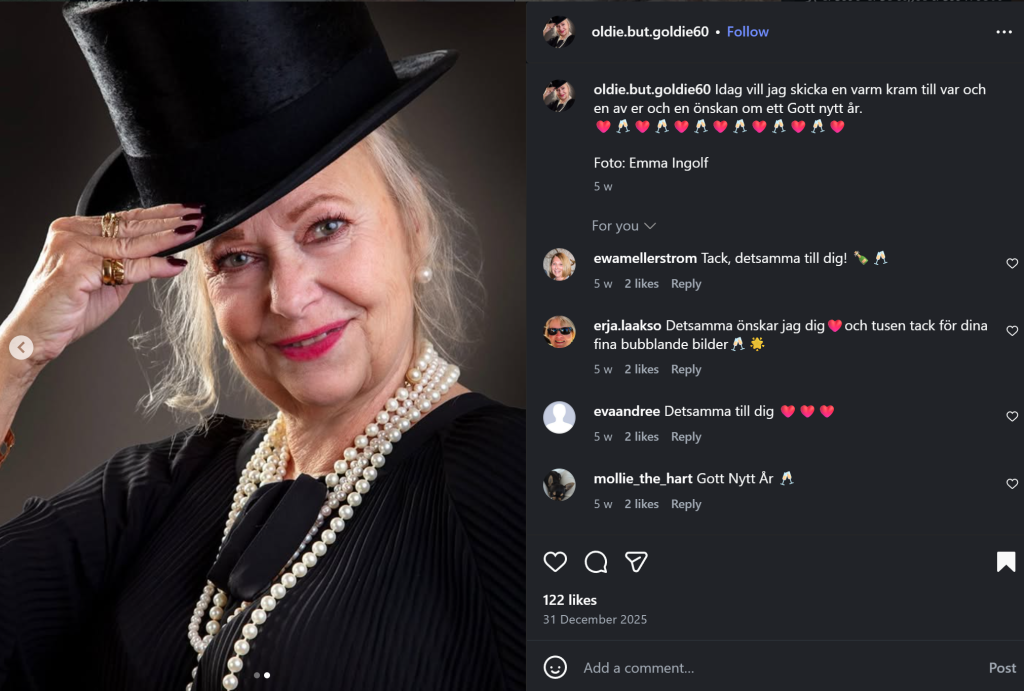
Task: Save post with bookmark icon
Action: [1006, 562]
